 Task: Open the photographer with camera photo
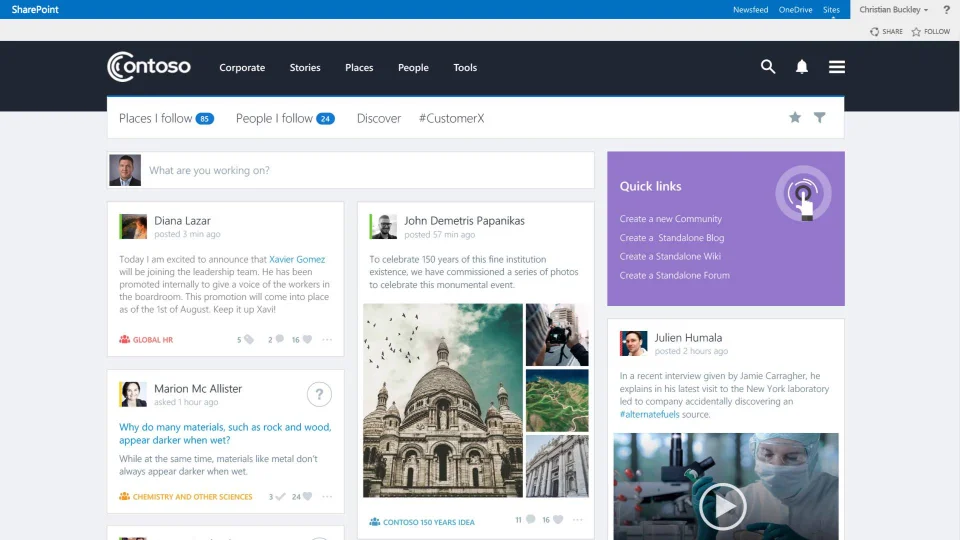pos(557,335)
